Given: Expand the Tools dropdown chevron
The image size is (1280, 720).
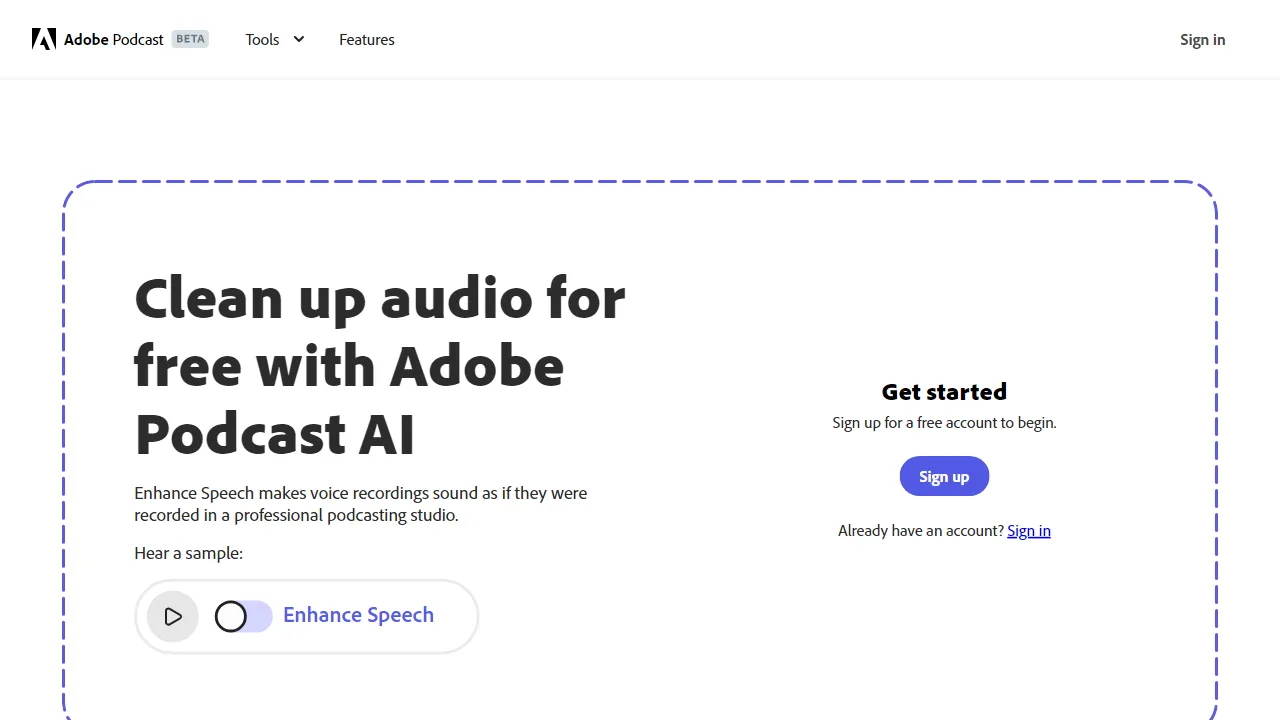Looking at the screenshot, I should coord(298,40).
